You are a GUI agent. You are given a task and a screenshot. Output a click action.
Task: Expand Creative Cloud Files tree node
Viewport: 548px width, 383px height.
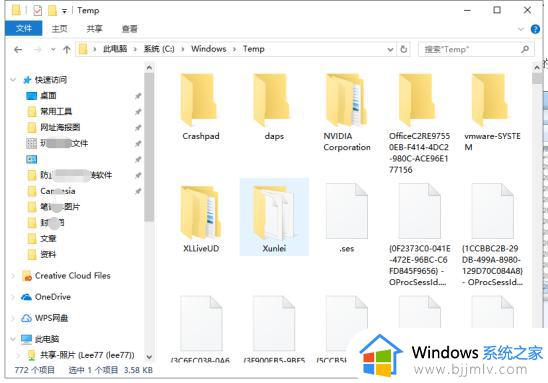pyautogui.click(x=13, y=276)
